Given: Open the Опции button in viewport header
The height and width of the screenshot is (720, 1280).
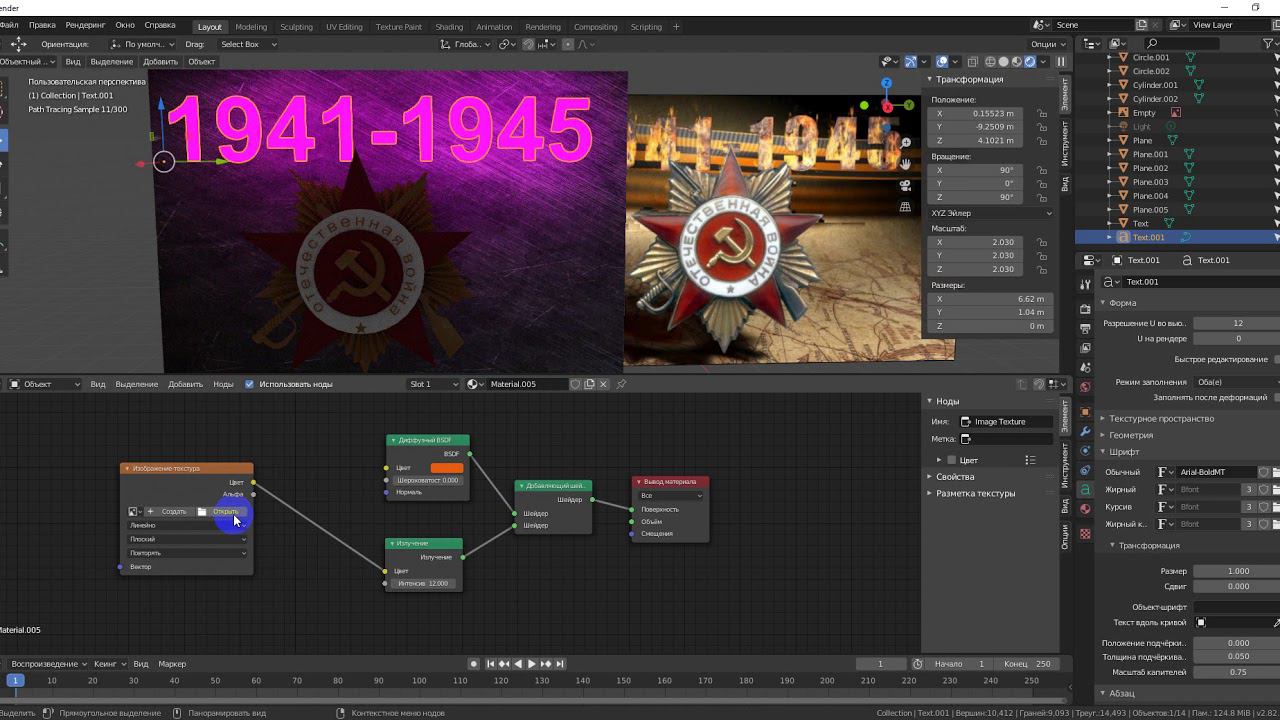Looking at the screenshot, I should pos(1047,44).
